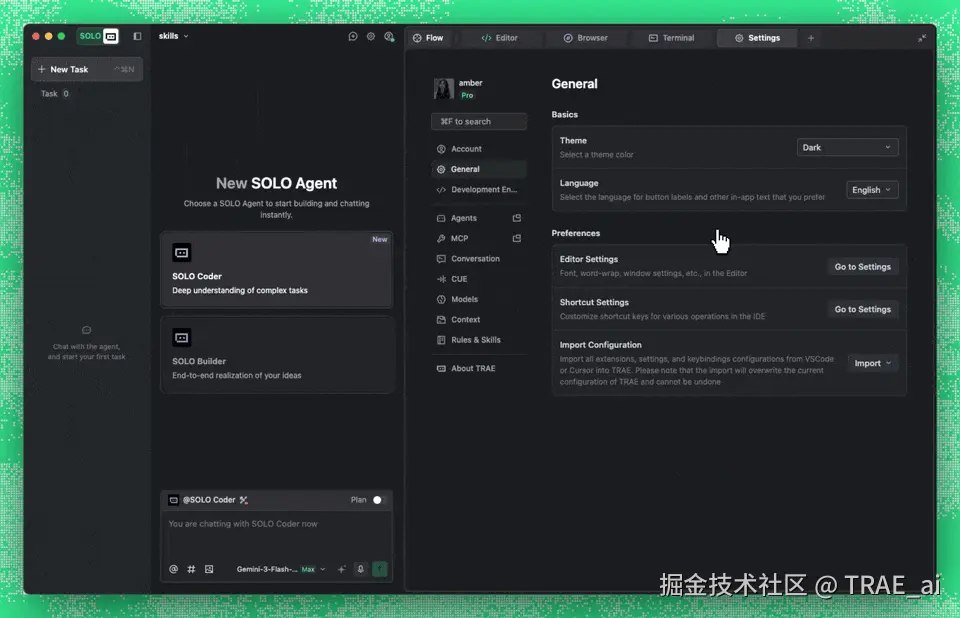
Task: Click the microphone voice input icon
Action: click(361, 569)
